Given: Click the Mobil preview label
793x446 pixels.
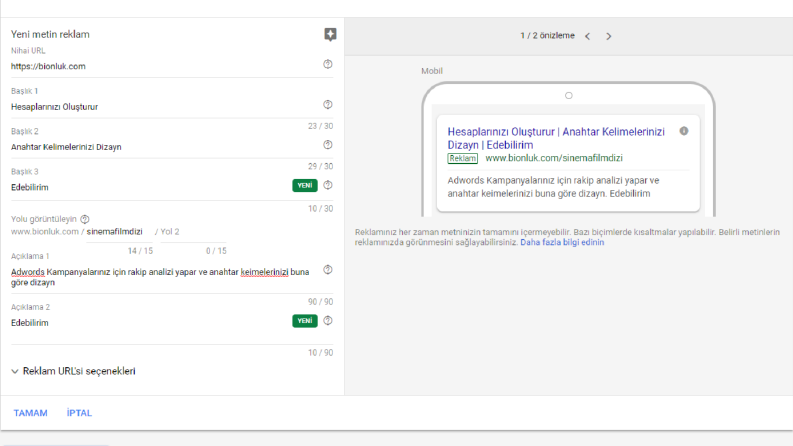Looking at the screenshot, I should click(x=432, y=71).
